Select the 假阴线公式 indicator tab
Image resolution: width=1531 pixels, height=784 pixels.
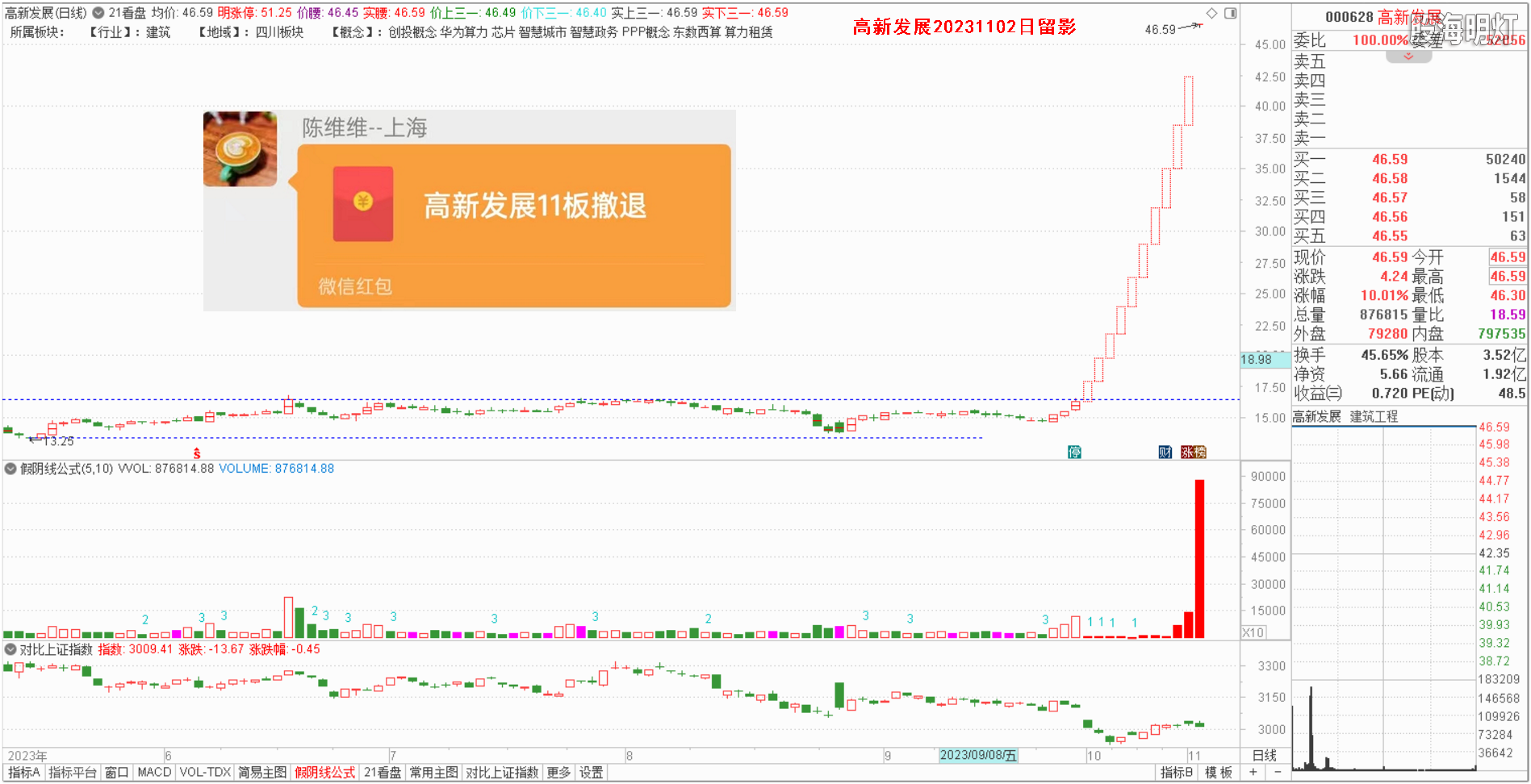(x=324, y=773)
